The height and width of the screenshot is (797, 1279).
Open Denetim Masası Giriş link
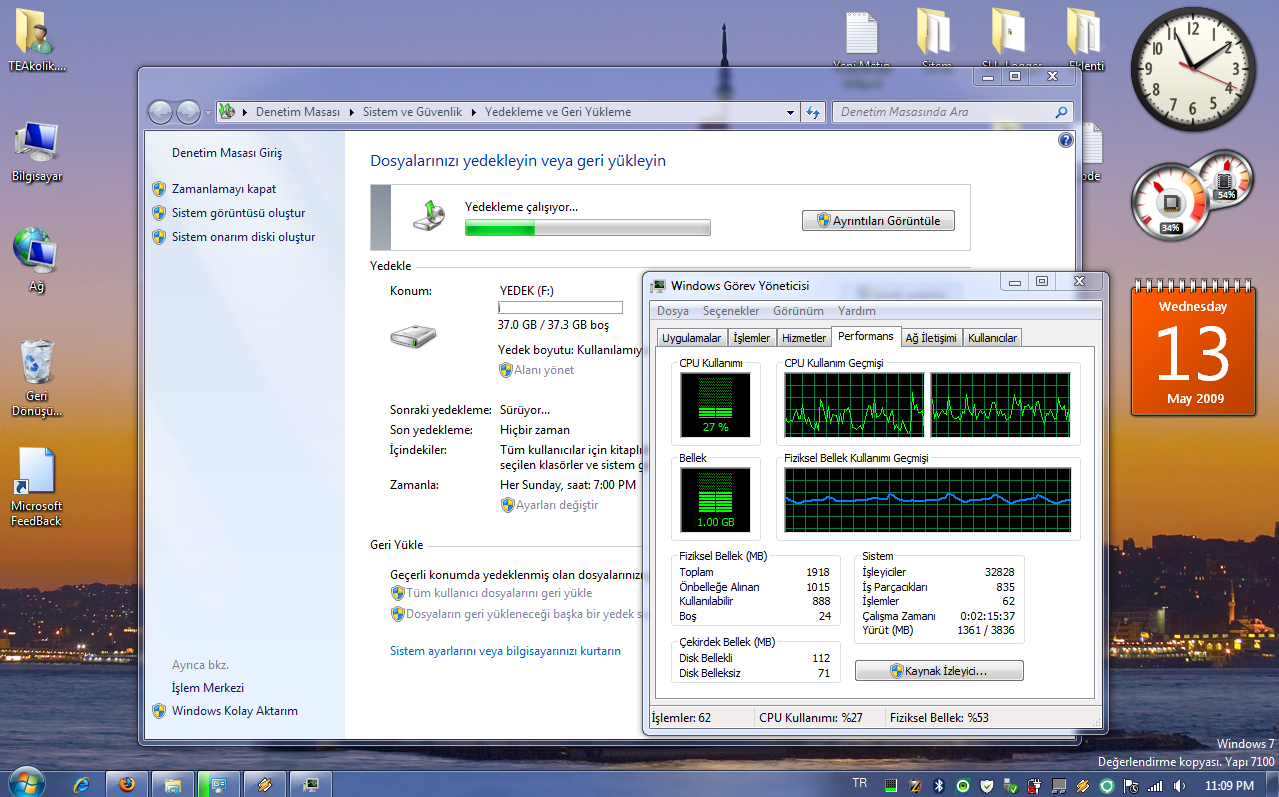tap(227, 153)
